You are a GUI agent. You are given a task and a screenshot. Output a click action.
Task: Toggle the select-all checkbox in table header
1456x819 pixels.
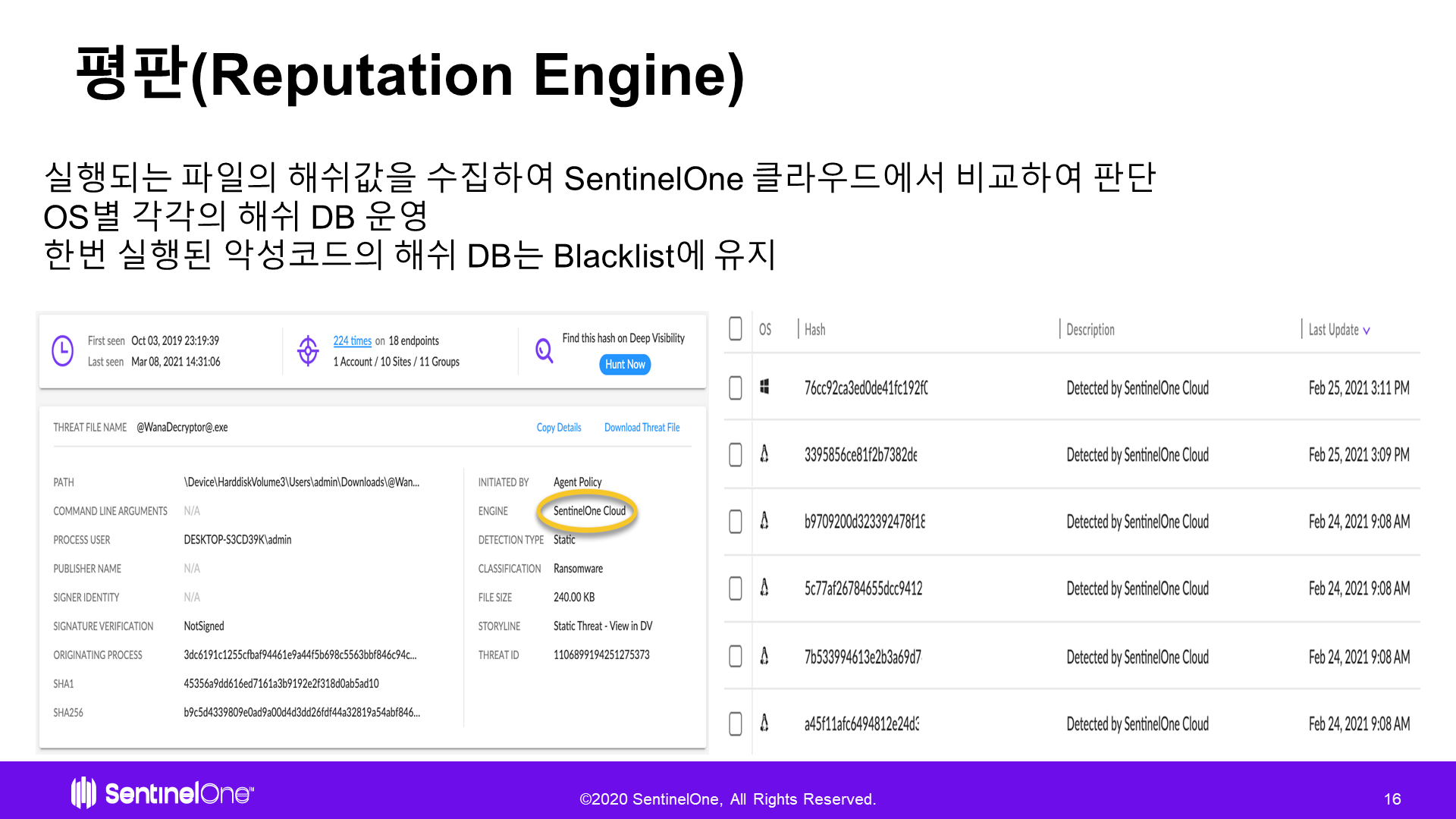735,329
